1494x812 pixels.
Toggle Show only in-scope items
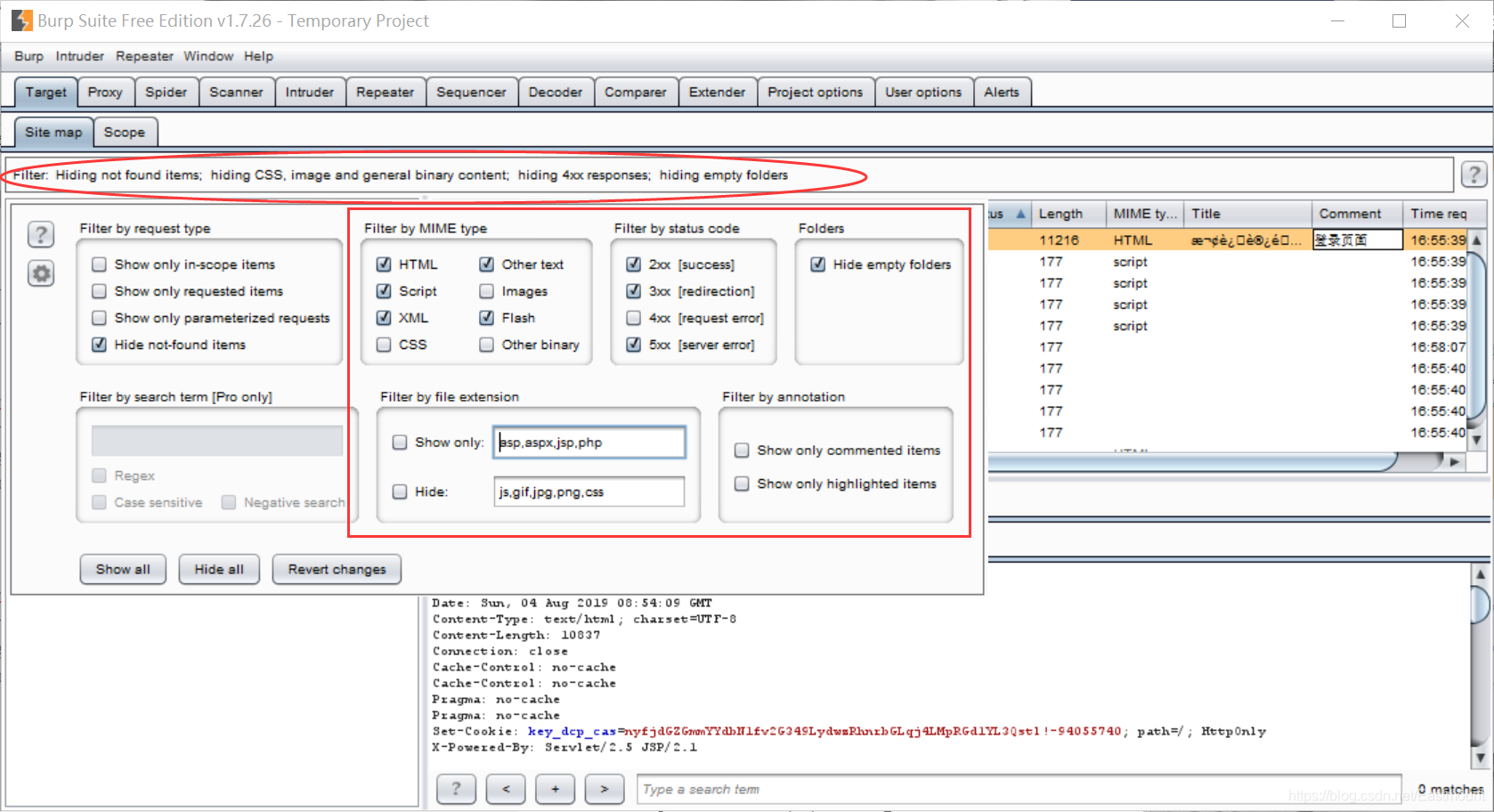(x=100, y=264)
